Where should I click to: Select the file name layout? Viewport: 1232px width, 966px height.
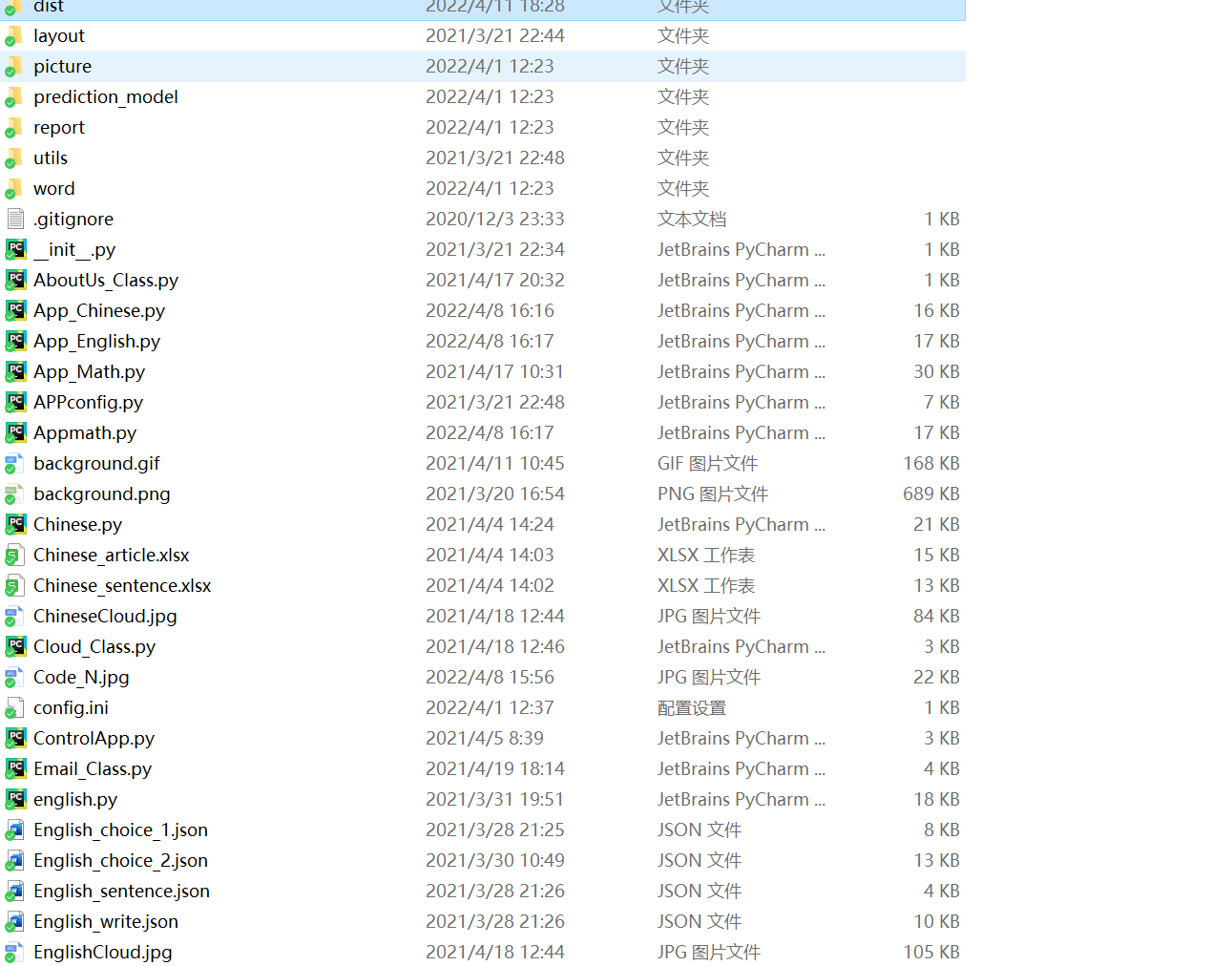coord(59,36)
